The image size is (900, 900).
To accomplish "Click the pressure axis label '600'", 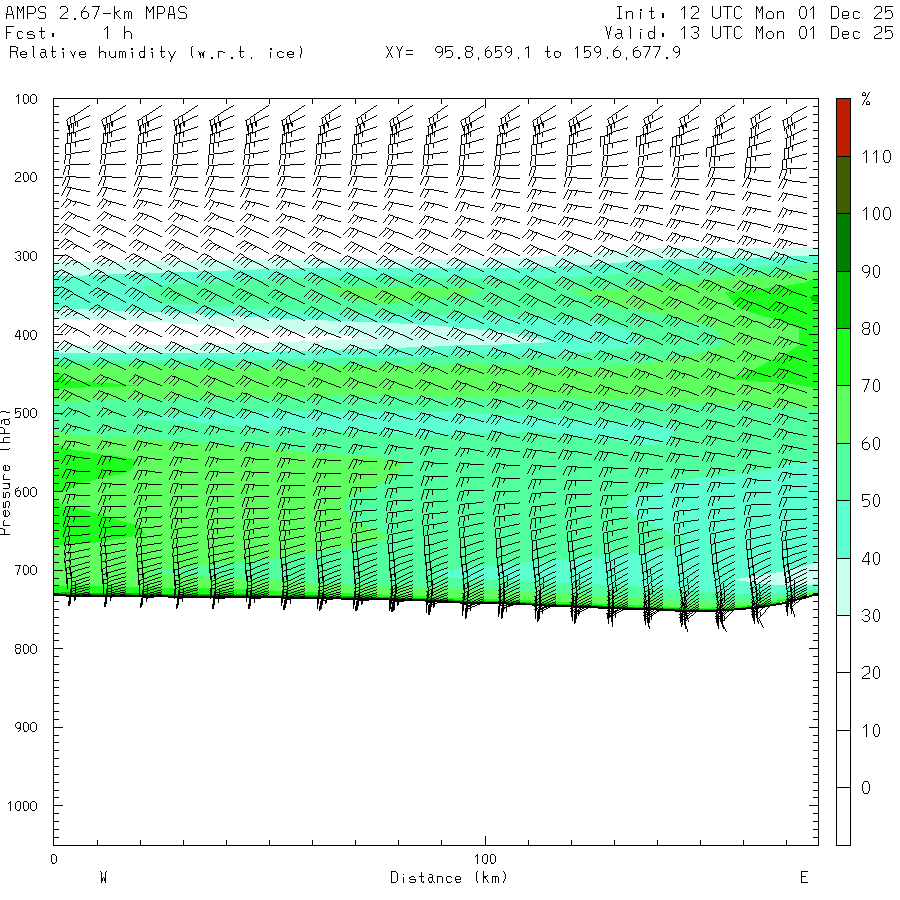I will 26,492.
